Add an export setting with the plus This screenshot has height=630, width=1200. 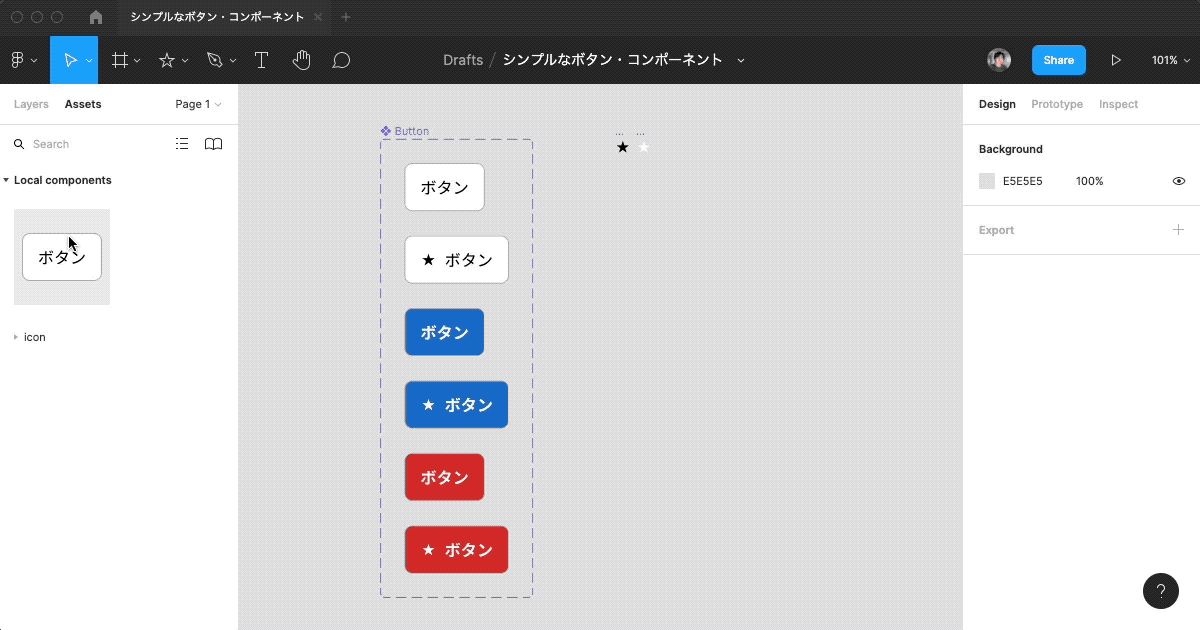[1178, 230]
